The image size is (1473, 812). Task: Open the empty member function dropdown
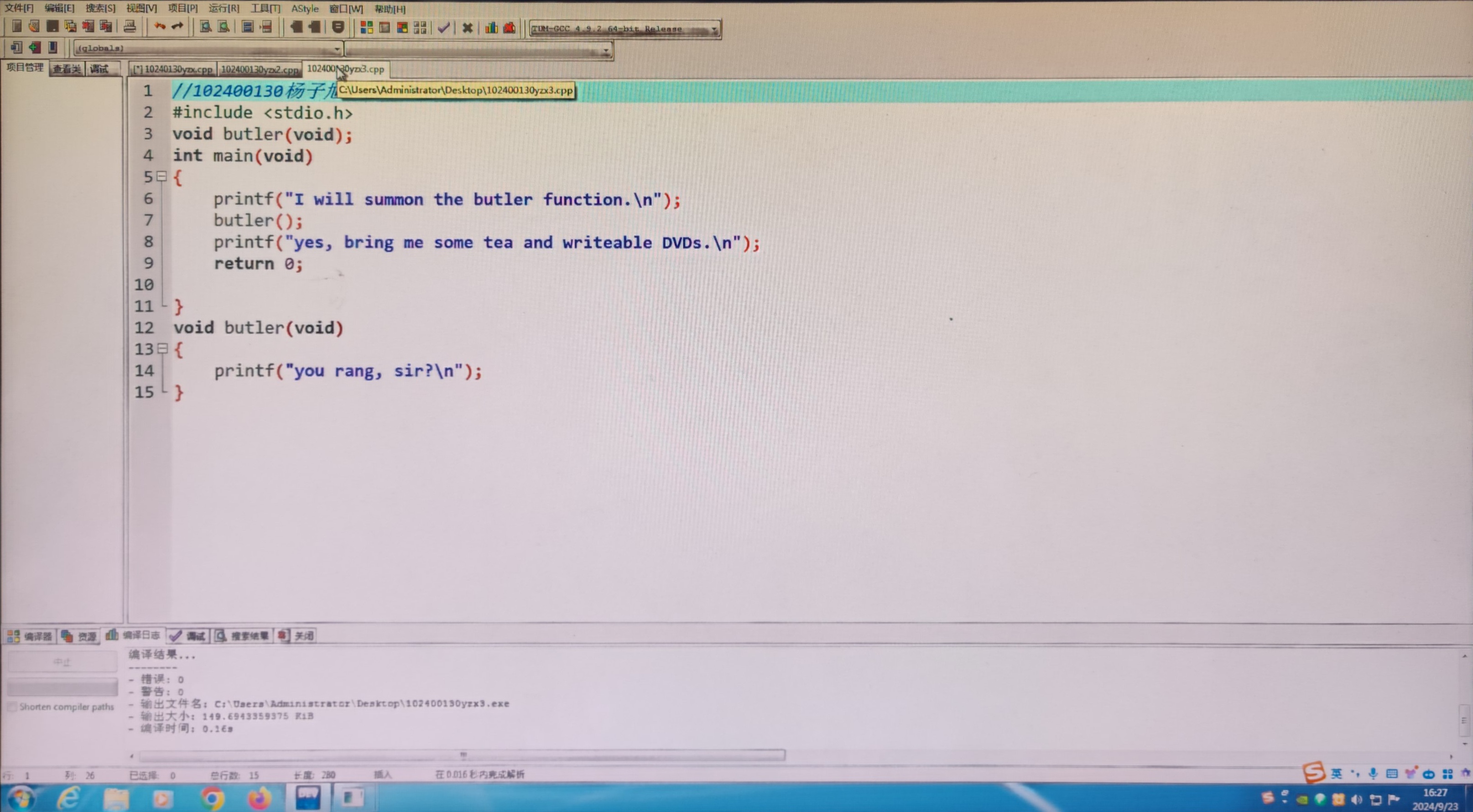[x=479, y=50]
